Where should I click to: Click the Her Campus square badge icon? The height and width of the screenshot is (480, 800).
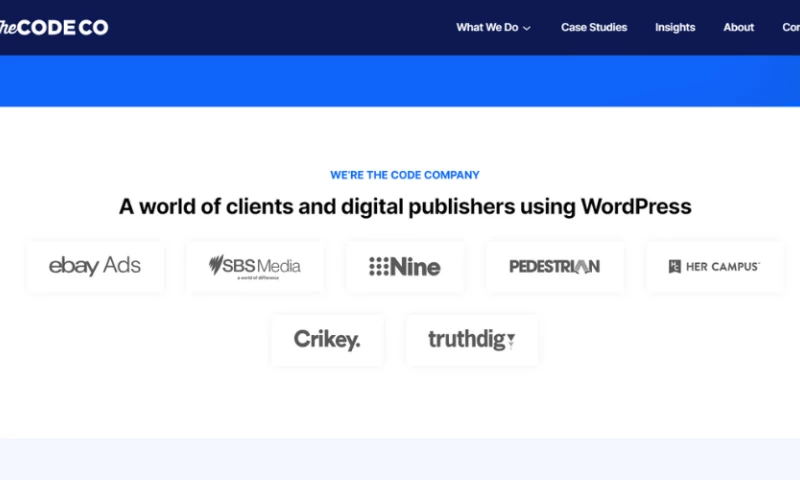675,266
